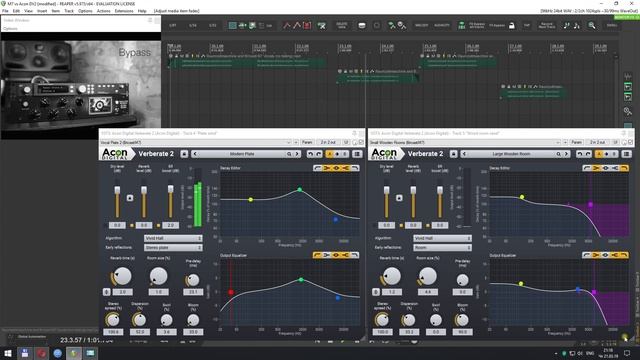This screenshot has width=640, height=360.
Task: Open Early reflections Room dropdown in right plugin
Action: point(442,247)
